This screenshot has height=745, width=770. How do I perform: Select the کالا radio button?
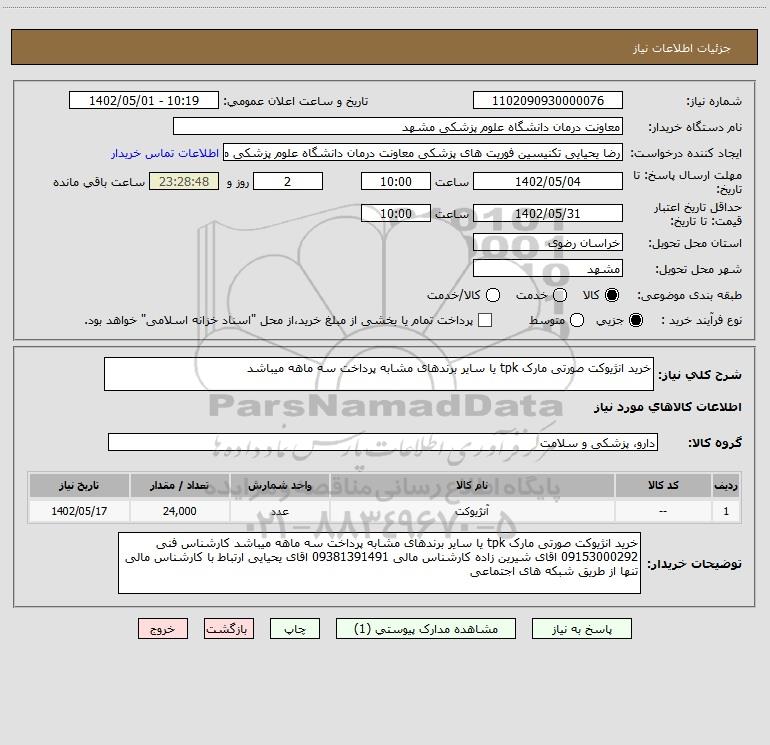(612, 295)
